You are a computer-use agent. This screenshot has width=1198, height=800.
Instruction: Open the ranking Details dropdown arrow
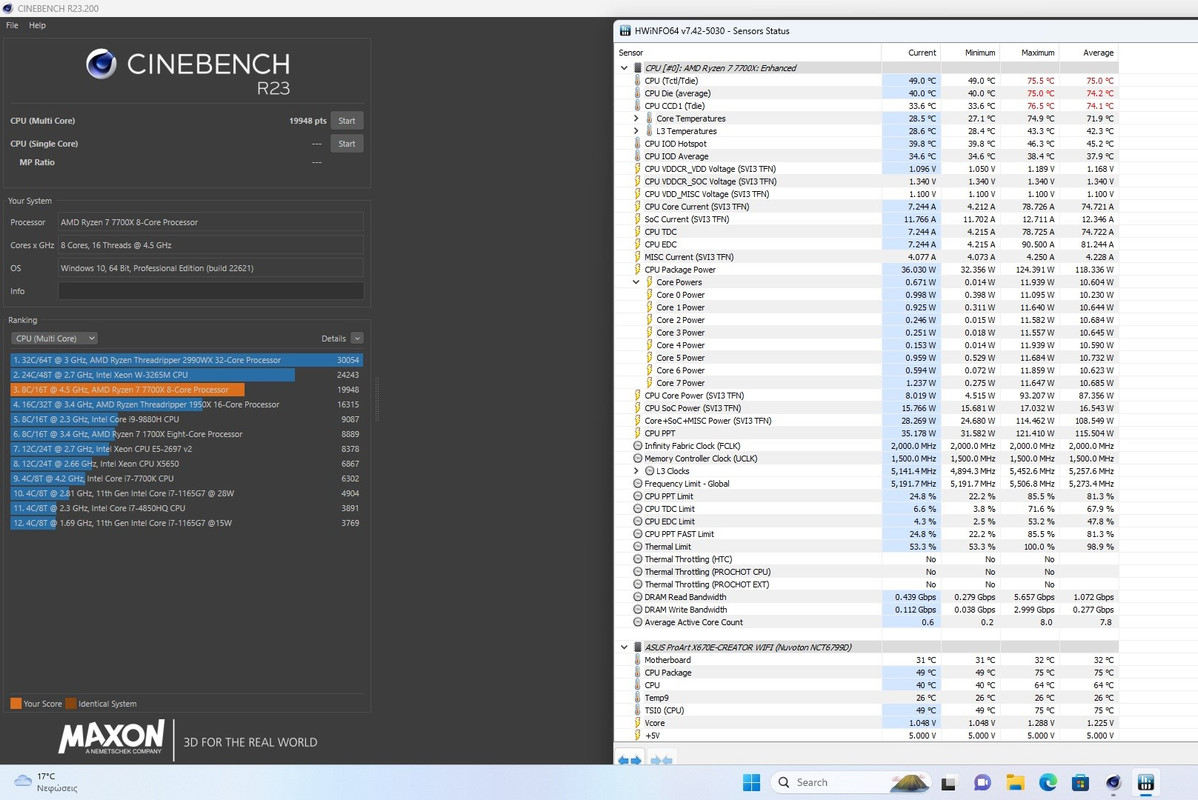tap(357, 338)
